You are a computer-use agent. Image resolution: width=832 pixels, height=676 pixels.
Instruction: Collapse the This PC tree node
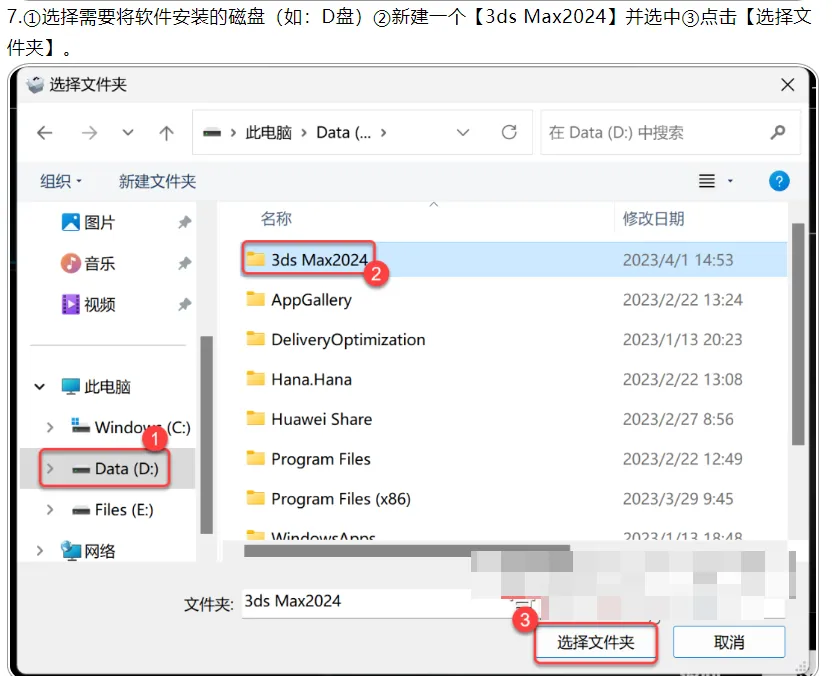click(x=40, y=387)
